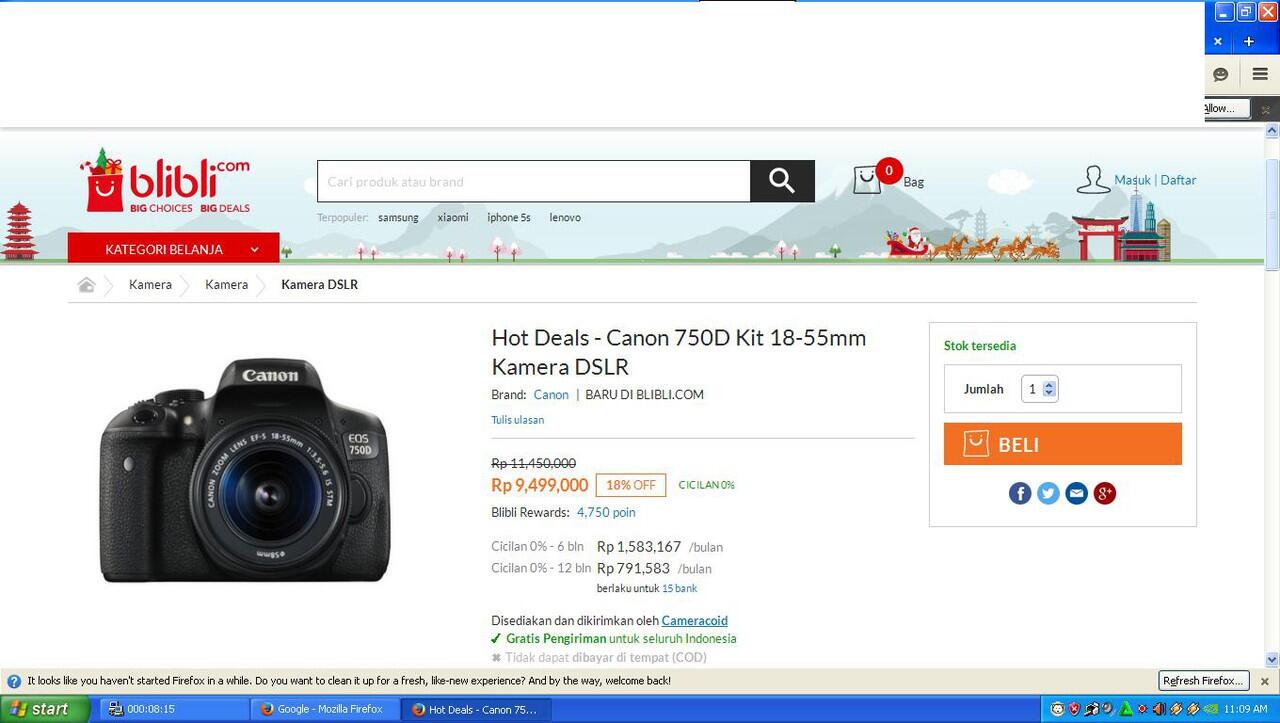Click the volume speaker tray icon
The image size is (1280, 723).
pyautogui.click(x=1158, y=709)
